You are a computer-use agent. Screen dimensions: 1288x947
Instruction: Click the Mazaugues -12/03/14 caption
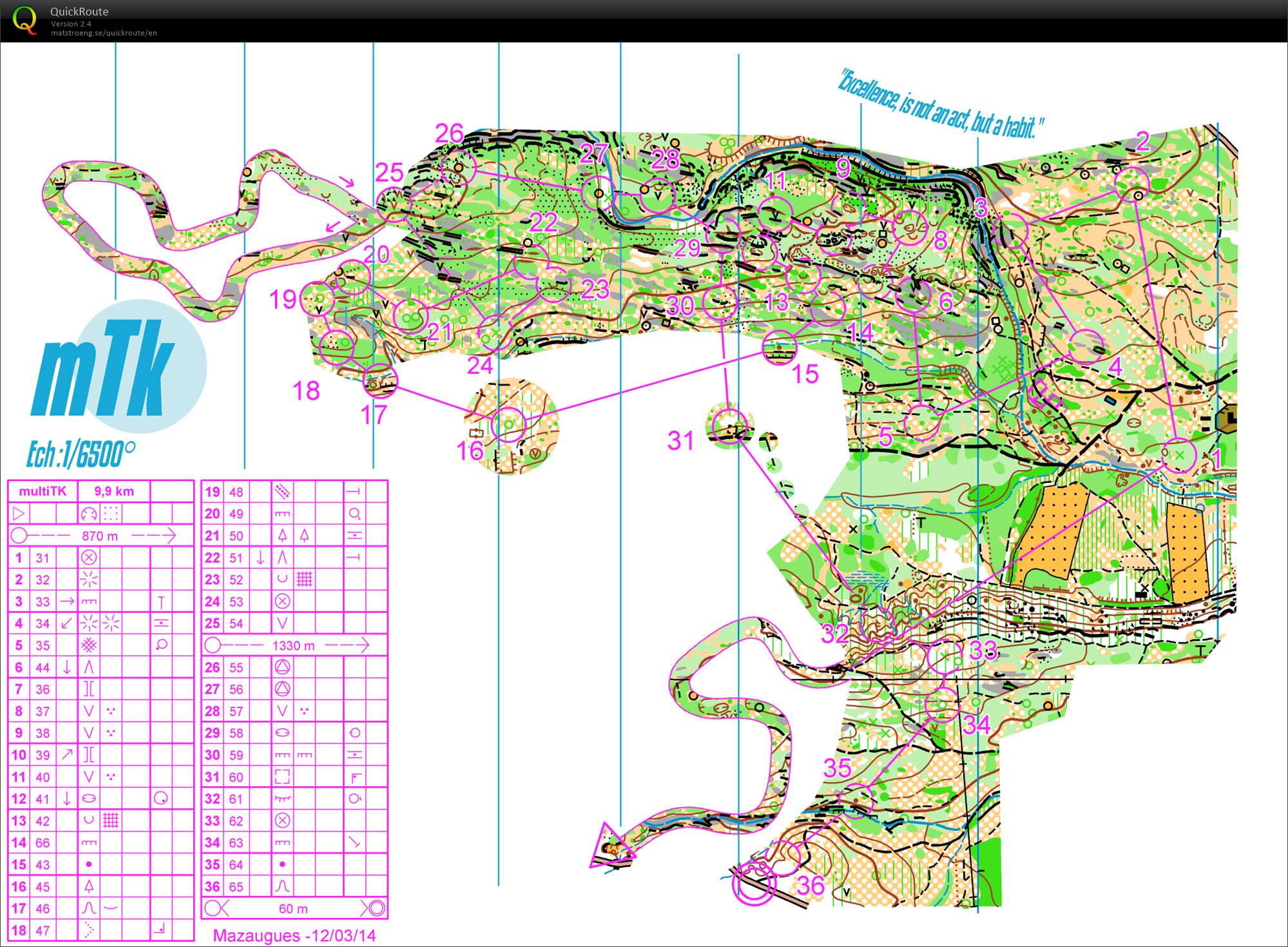(294, 935)
